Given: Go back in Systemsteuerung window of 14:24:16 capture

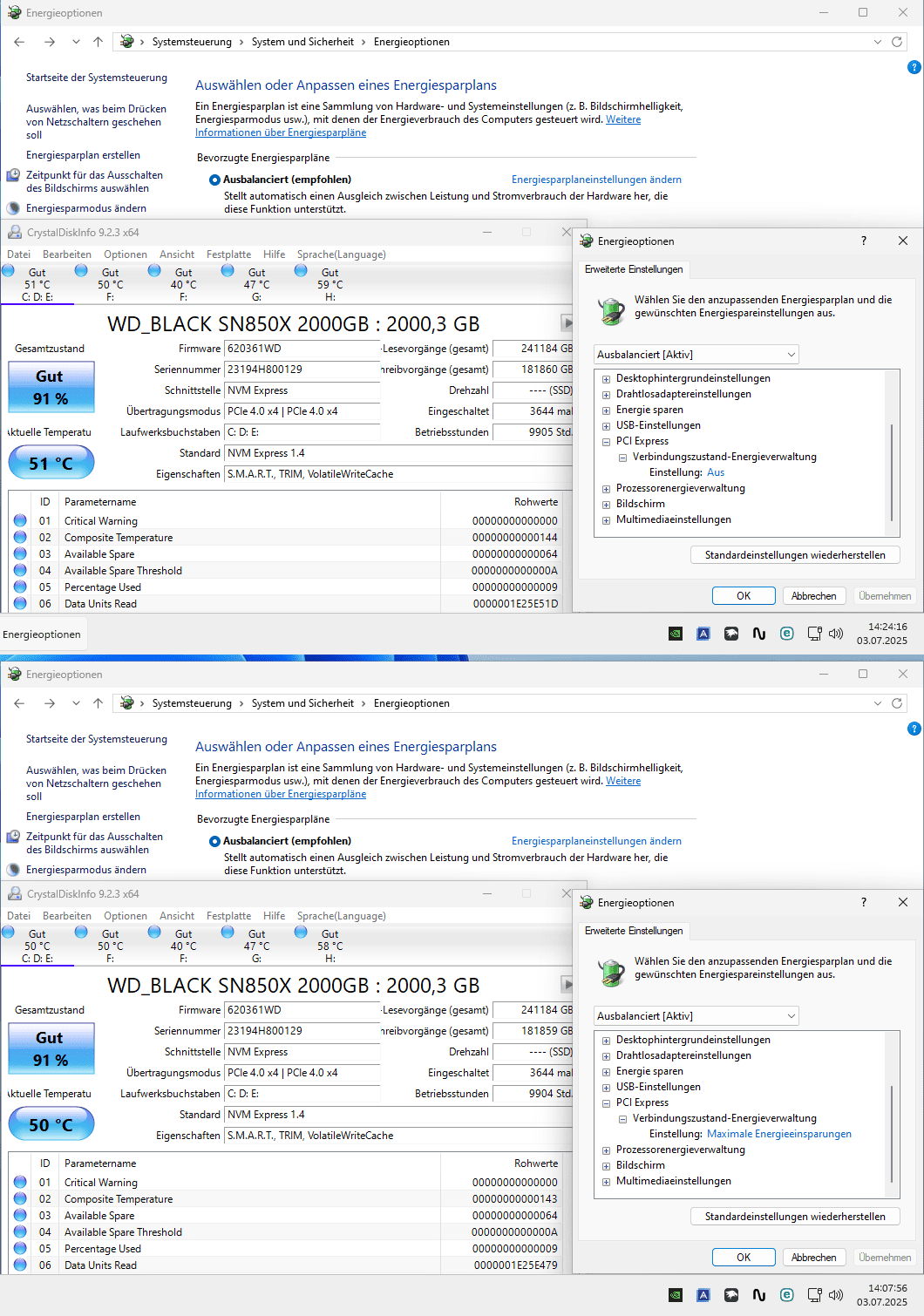Looking at the screenshot, I should click(x=19, y=42).
